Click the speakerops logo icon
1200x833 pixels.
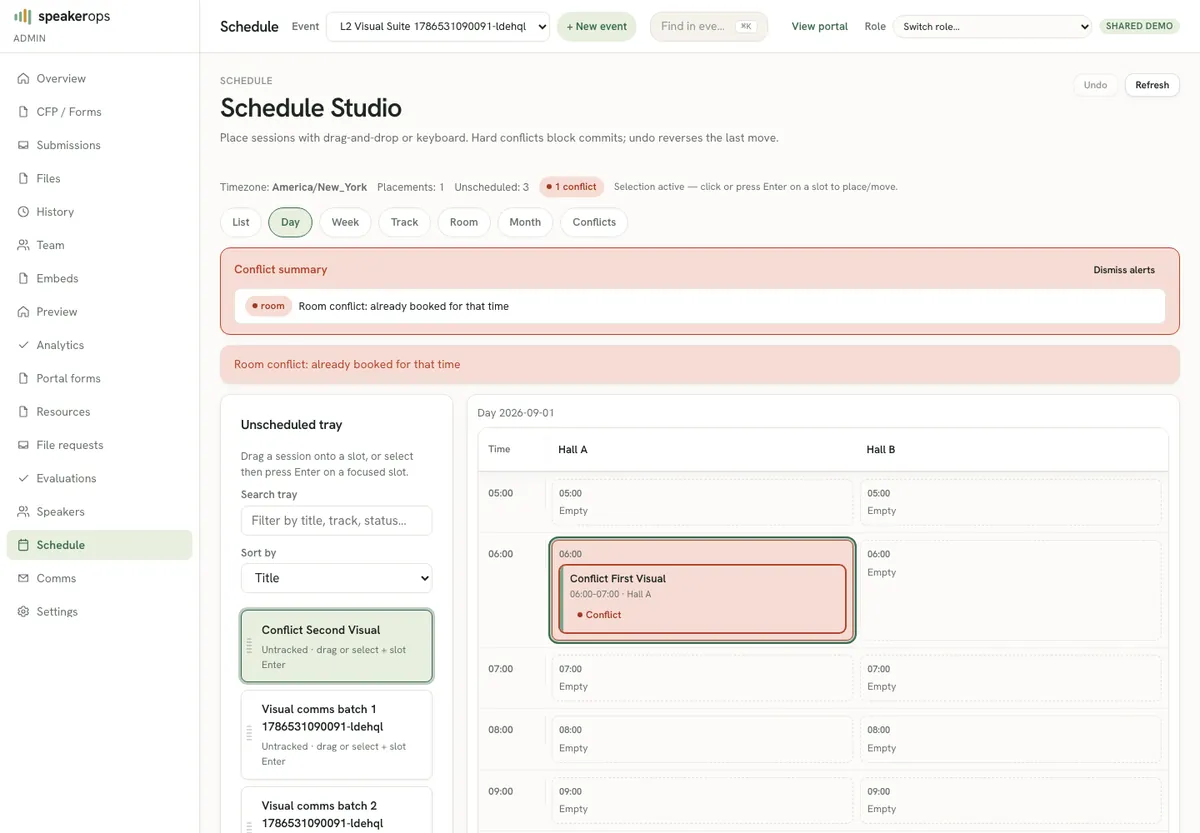[x=22, y=16]
